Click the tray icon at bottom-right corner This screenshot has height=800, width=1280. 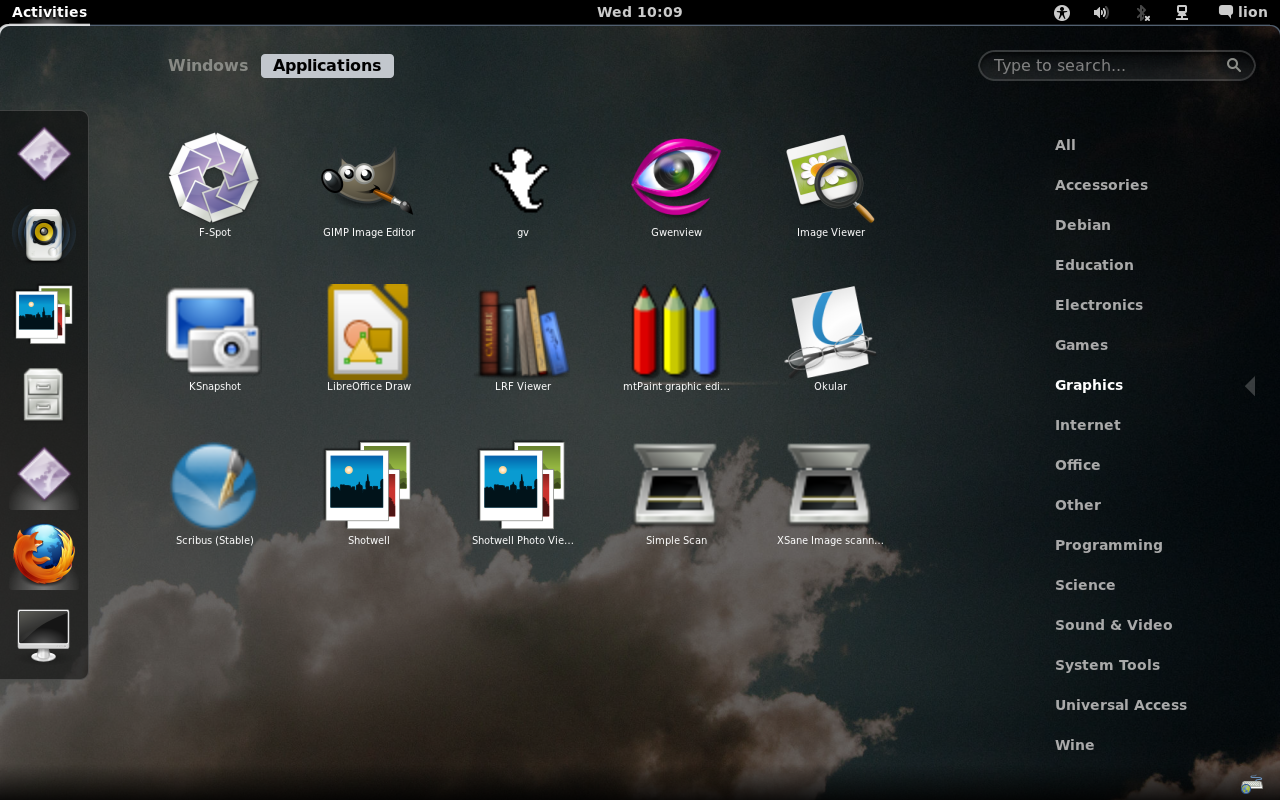pyautogui.click(x=1251, y=784)
